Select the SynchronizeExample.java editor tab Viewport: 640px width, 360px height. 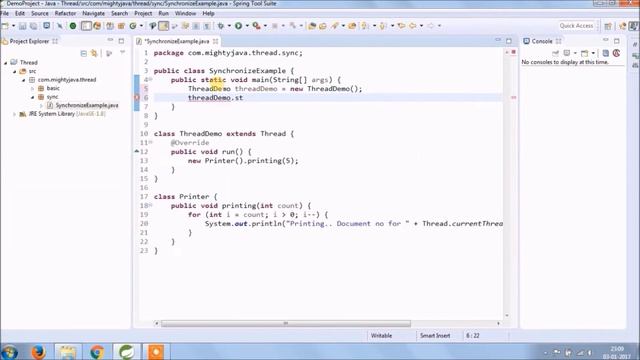coord(177,41)
